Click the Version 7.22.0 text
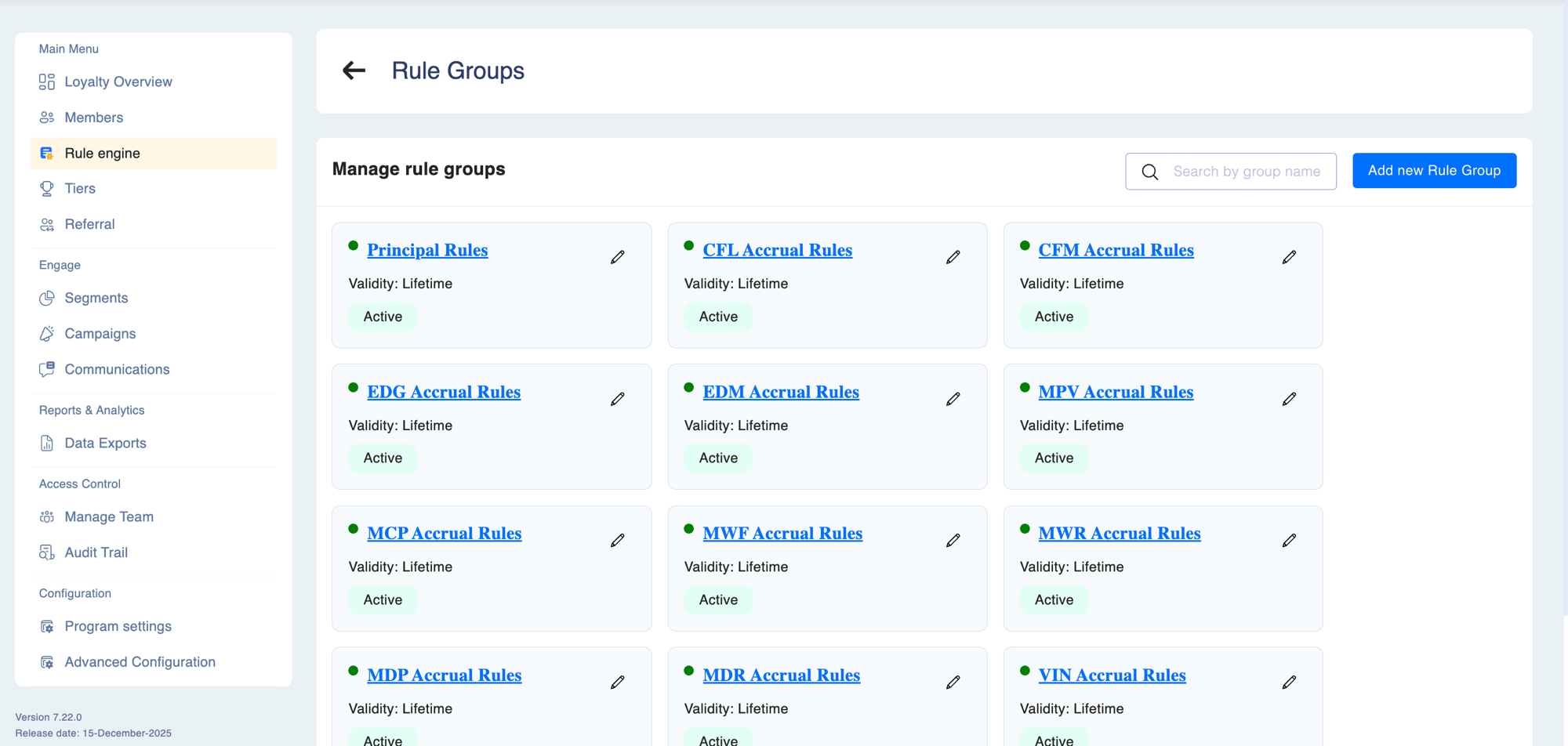The image size is (1568, 746). (49, 717)
